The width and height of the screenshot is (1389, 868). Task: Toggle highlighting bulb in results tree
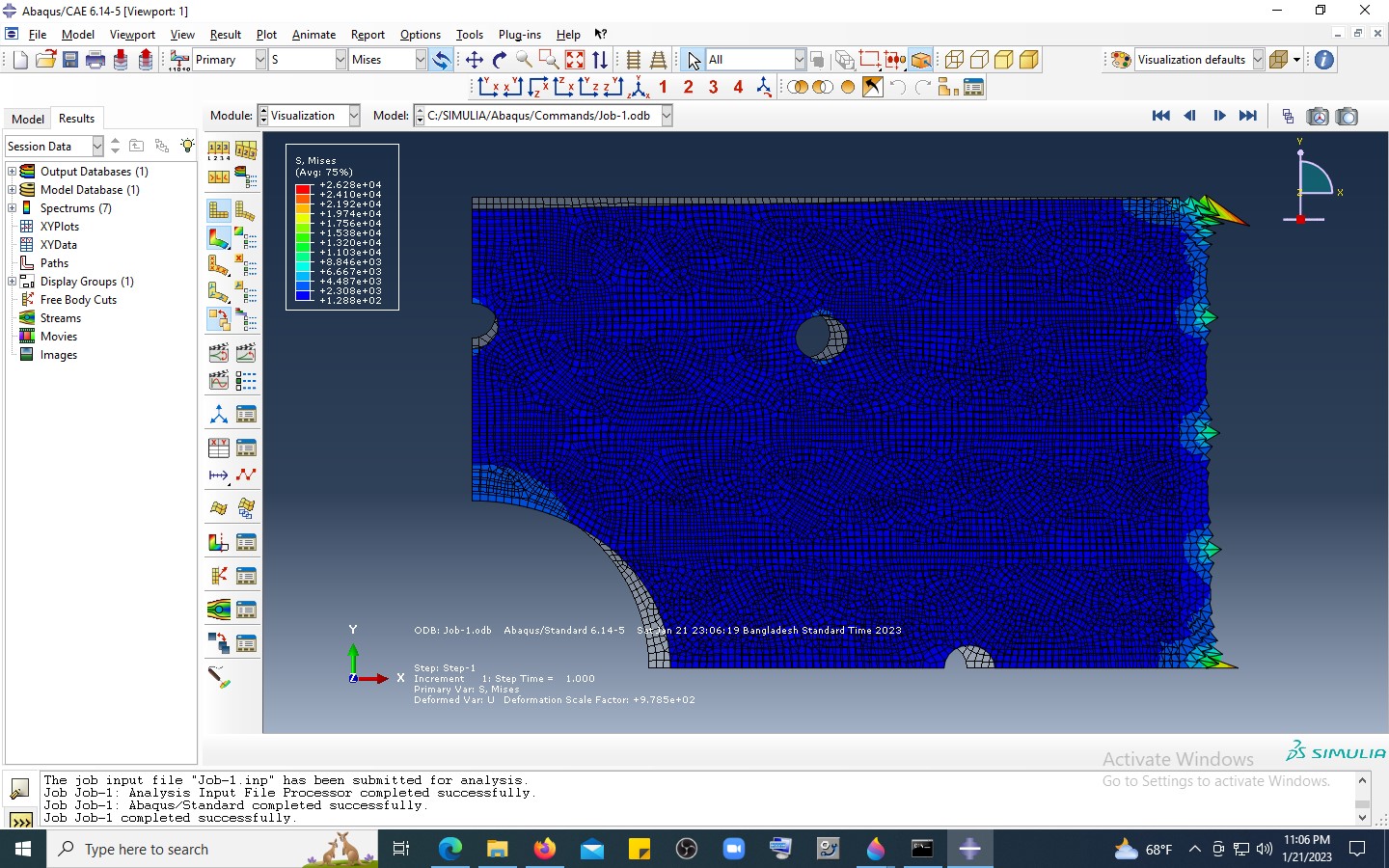pos(187,146)
